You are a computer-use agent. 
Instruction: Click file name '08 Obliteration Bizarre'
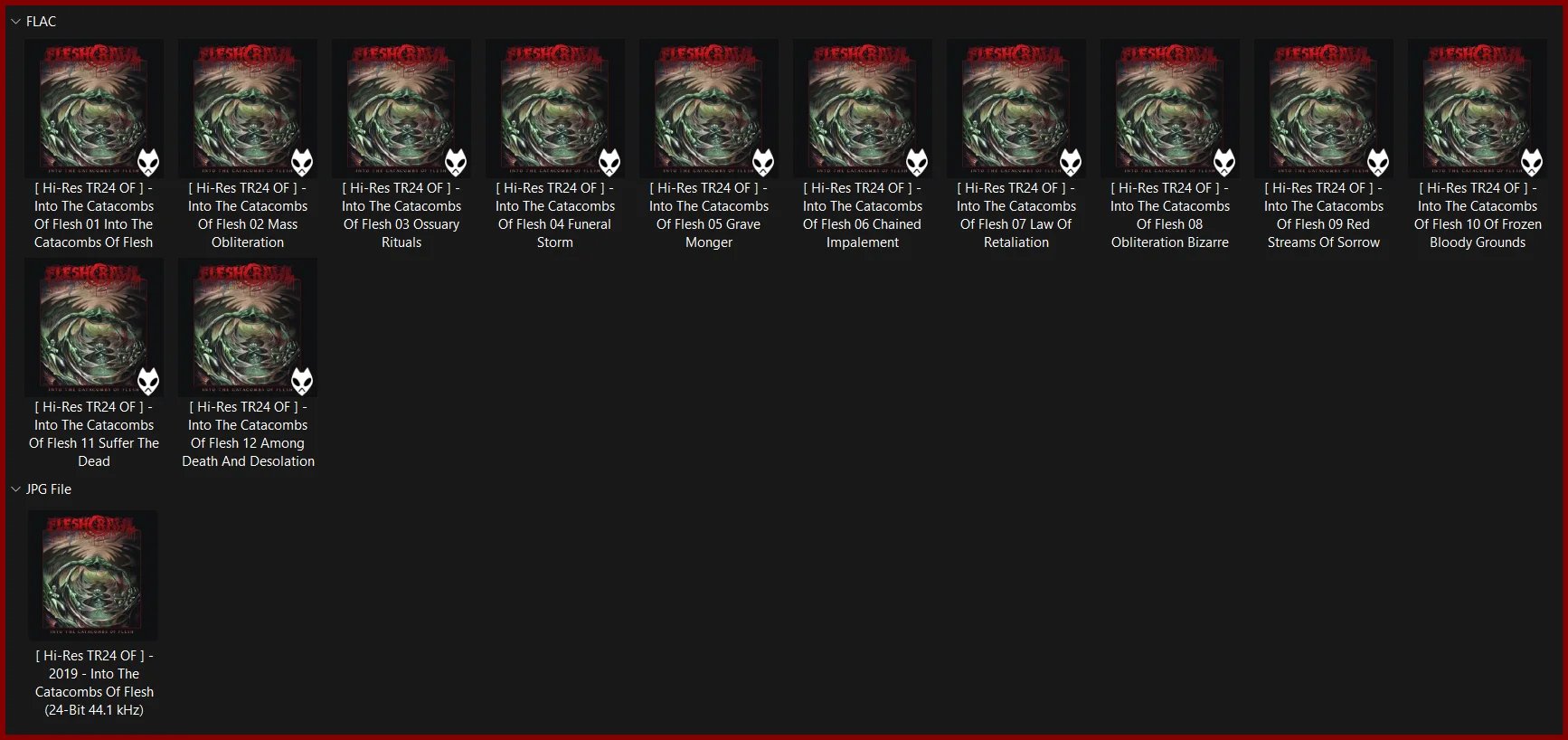click(1170, 215)
